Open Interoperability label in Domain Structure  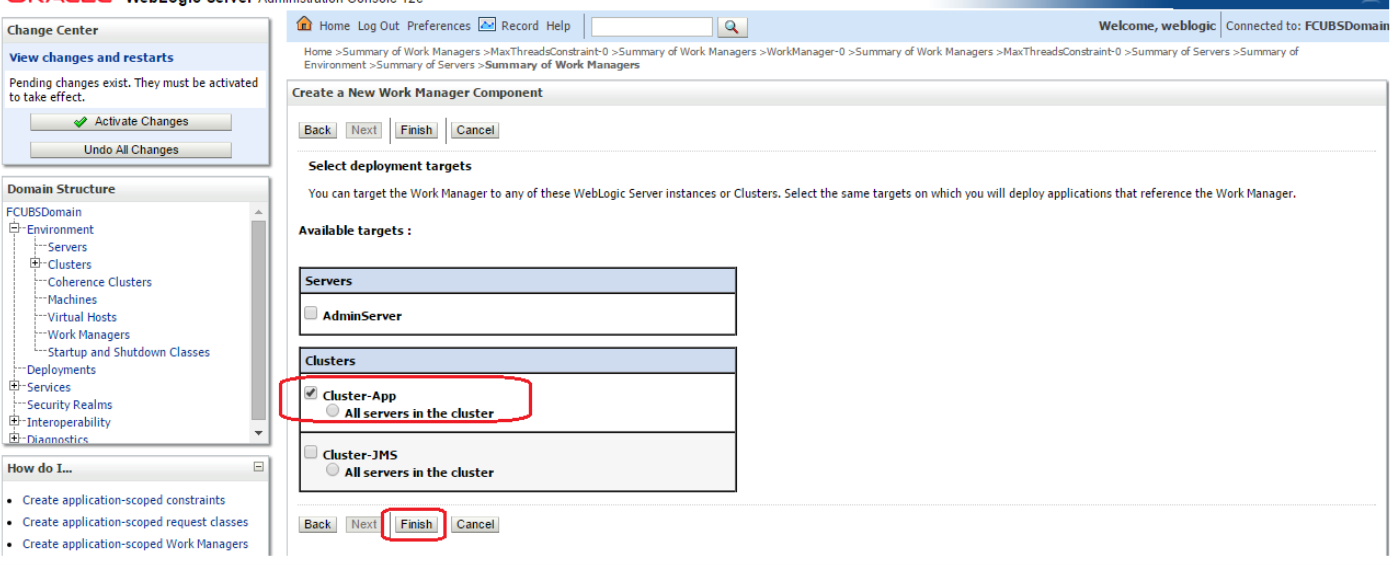[x=69, y=422]
